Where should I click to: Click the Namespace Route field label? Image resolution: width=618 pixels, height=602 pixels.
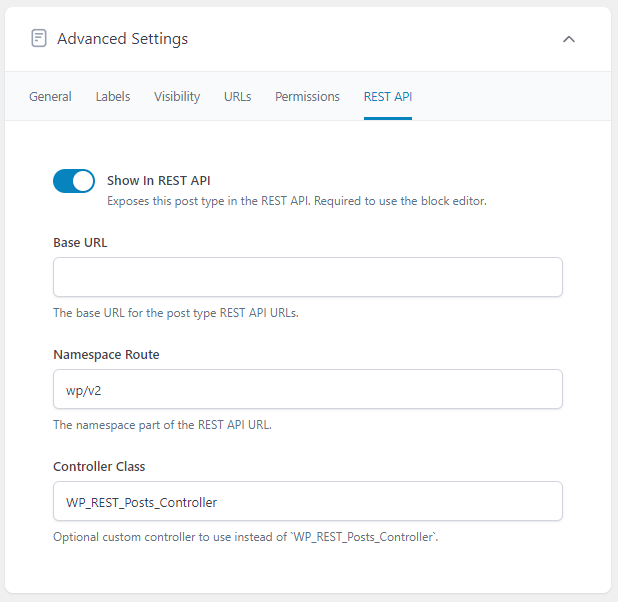pos(106,354)
